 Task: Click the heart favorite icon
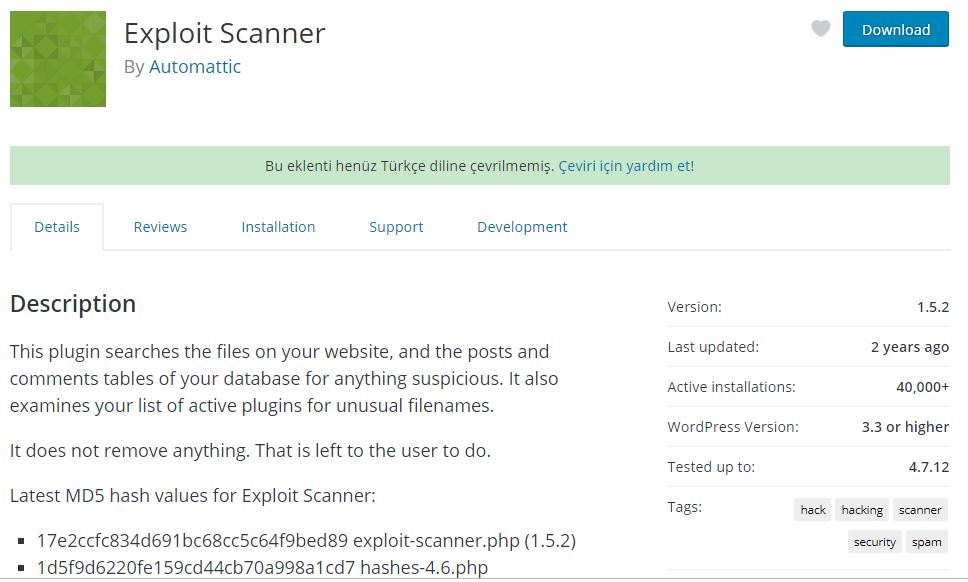tap(820, 28)
